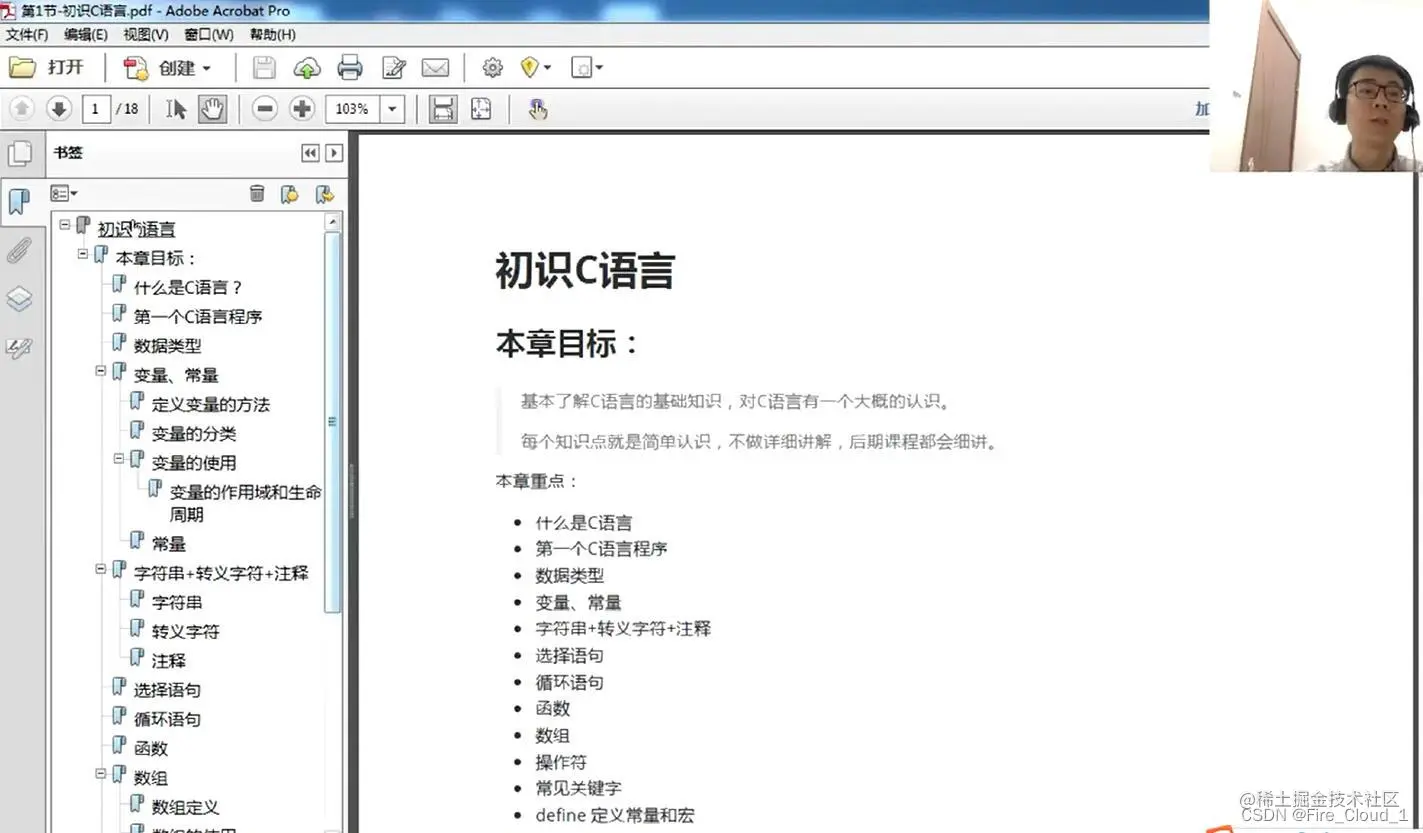This screenshot has width=1423, height=833.
Task: Open the 窗口 menu
Action: 209,34
